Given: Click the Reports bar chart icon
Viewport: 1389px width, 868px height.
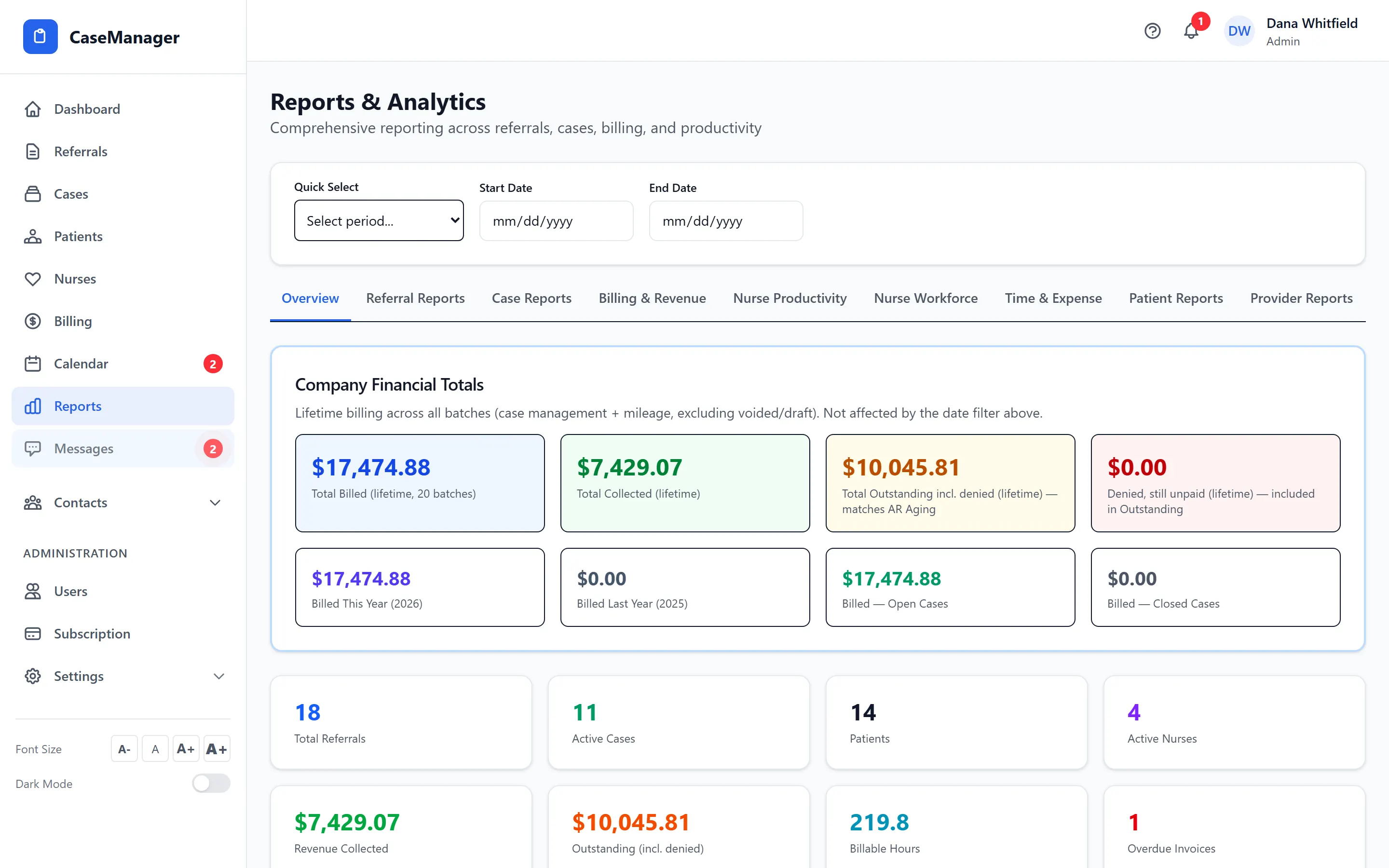Looking at the screenshot, I should point(33,407).
